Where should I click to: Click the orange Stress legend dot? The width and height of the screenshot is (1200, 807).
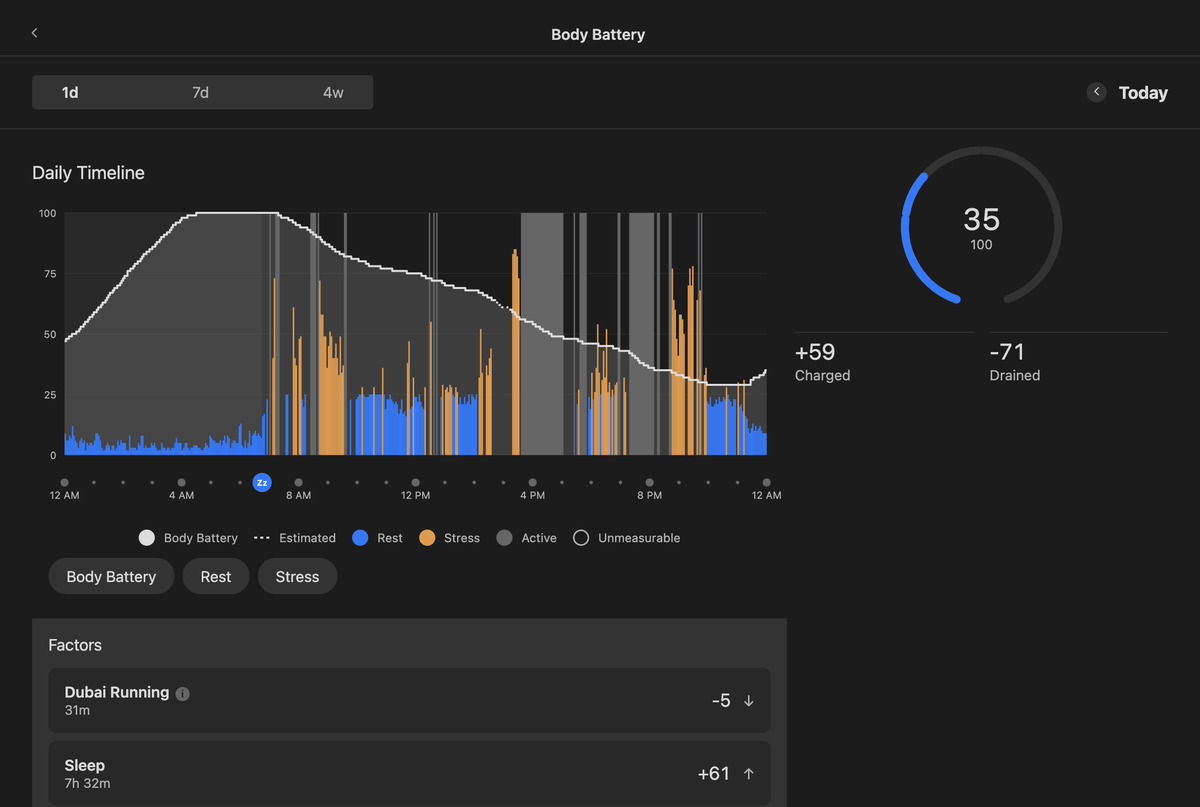coord(427,538)
